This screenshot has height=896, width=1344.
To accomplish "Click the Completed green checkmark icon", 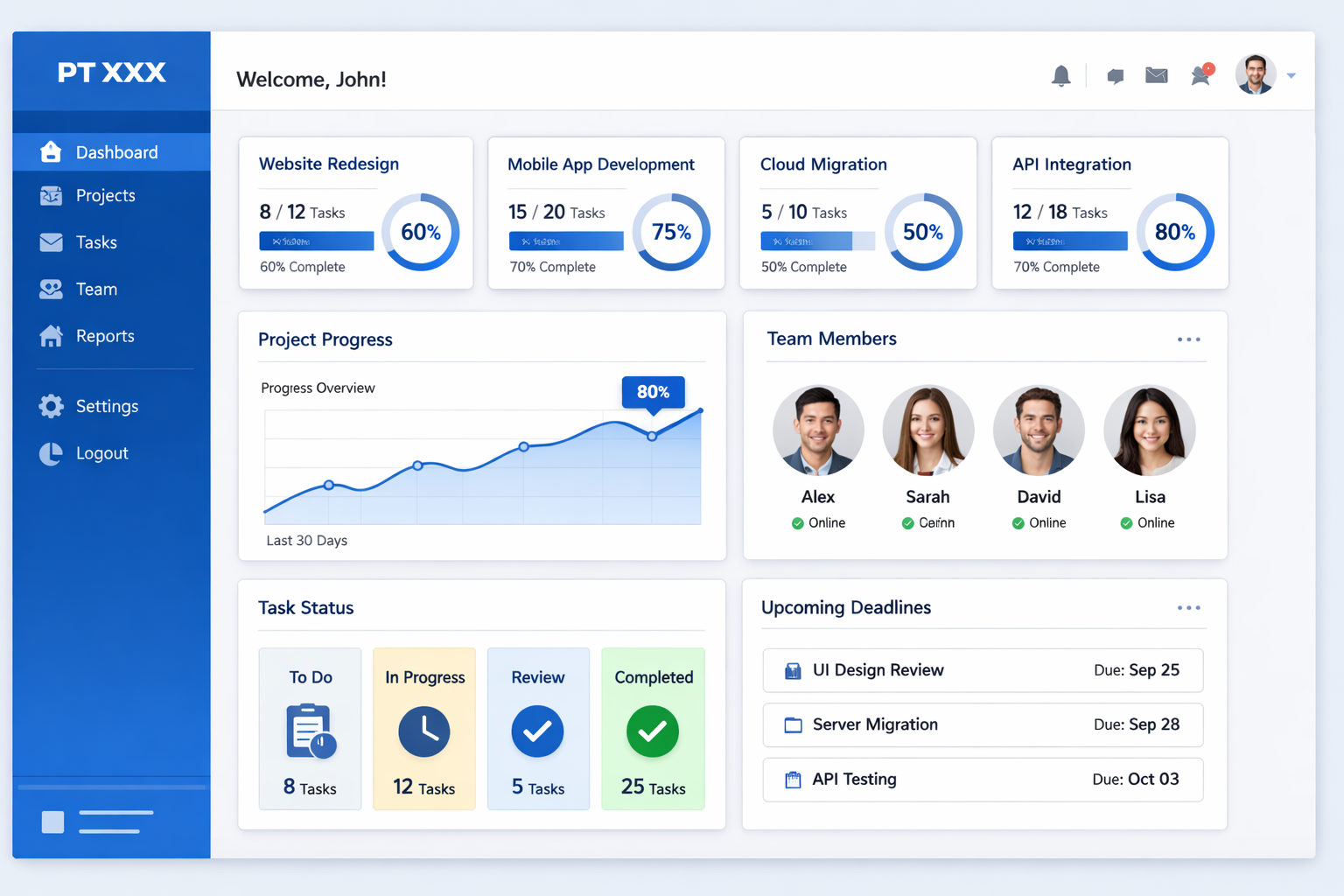I will click(x=653, y=731).
